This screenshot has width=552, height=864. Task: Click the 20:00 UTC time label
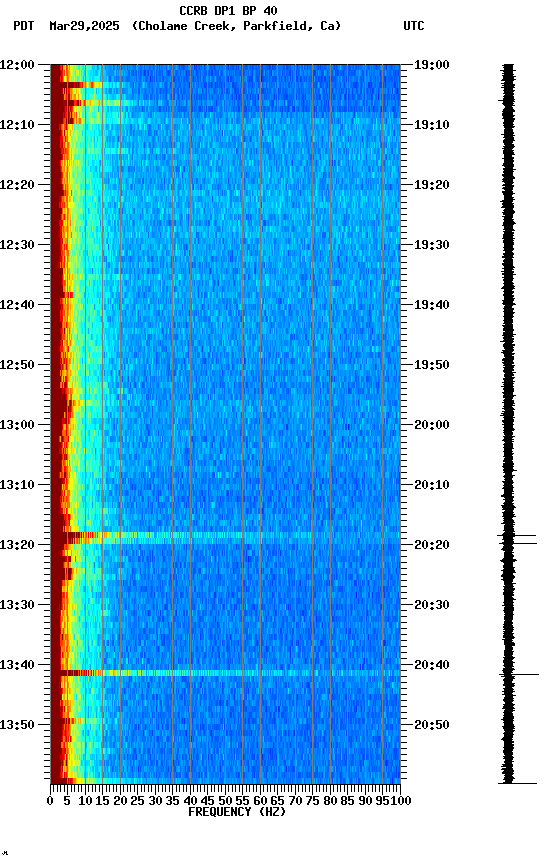431,425
